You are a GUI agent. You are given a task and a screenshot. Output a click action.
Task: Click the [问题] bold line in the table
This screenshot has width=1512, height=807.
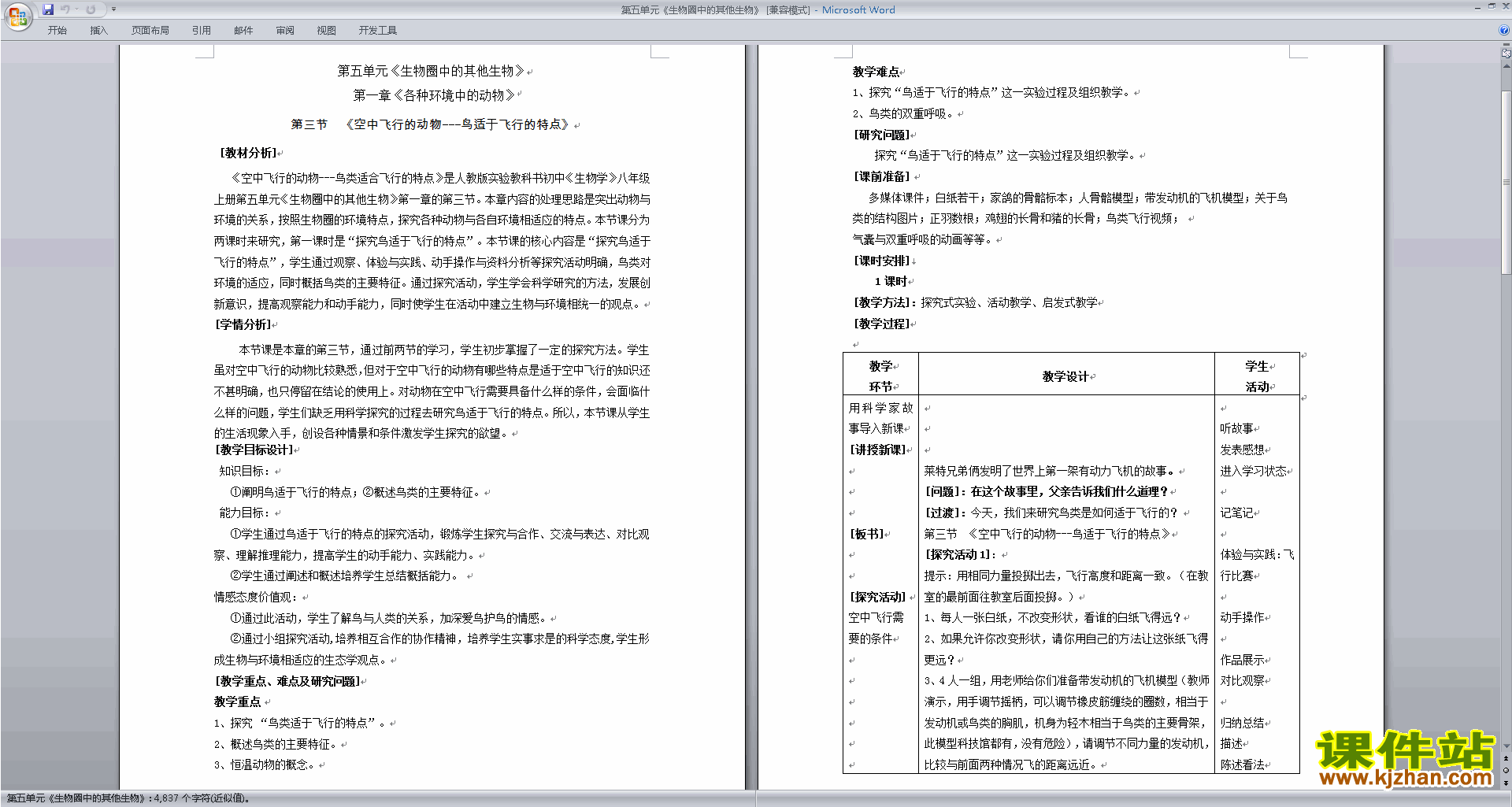[x=1047, y=491]
